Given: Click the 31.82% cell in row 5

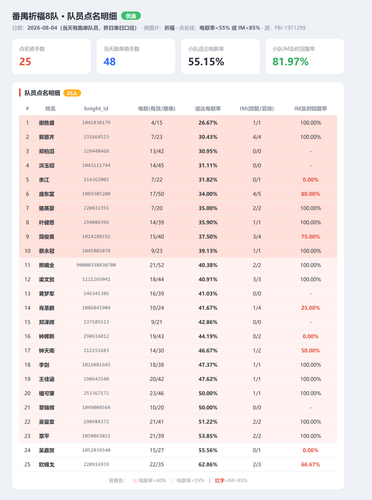Looking at the screenshot, I should pyautogui.click(x=208, y=180).
